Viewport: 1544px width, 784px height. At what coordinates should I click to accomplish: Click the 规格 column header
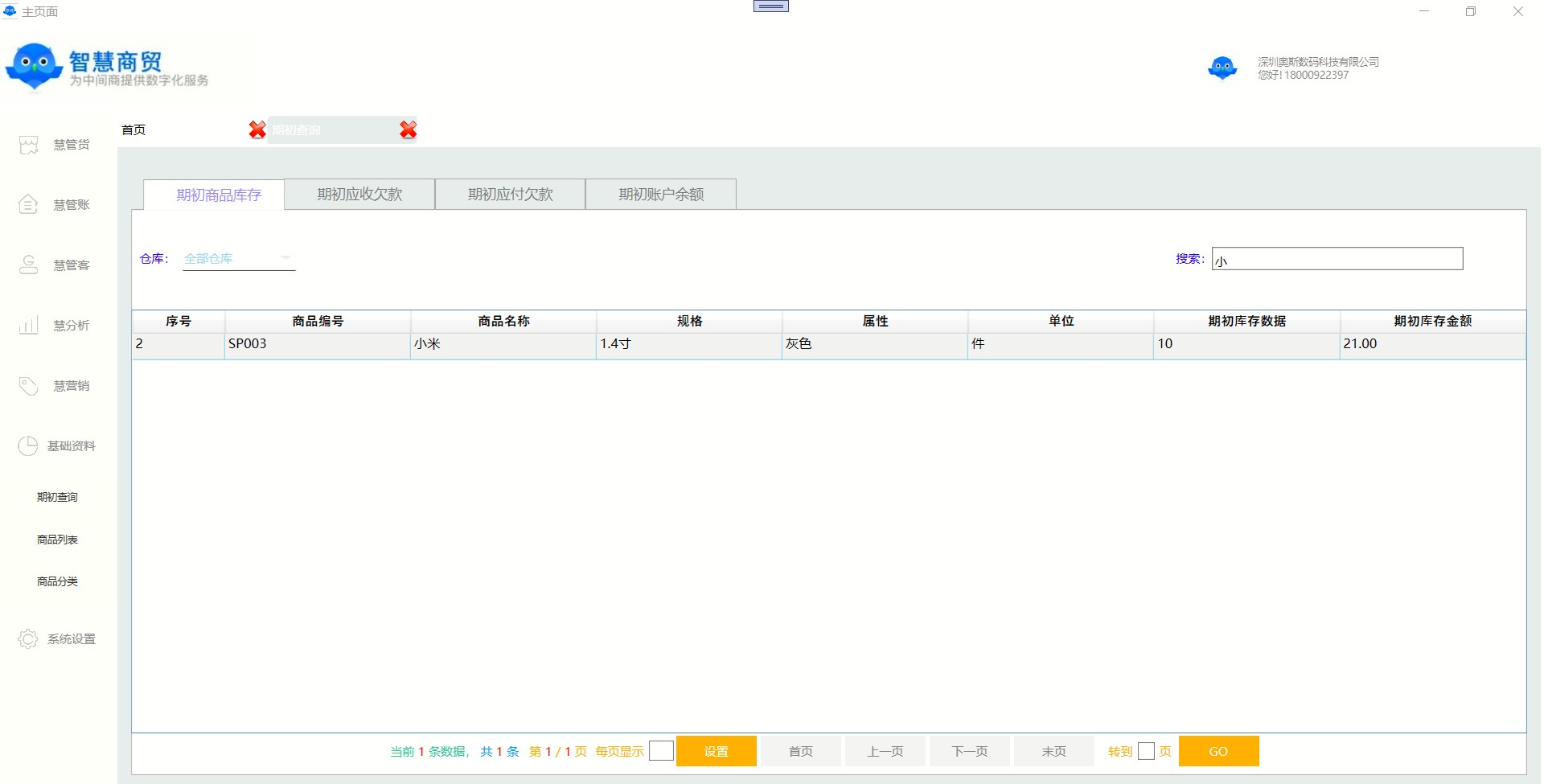tap(689, 321)
